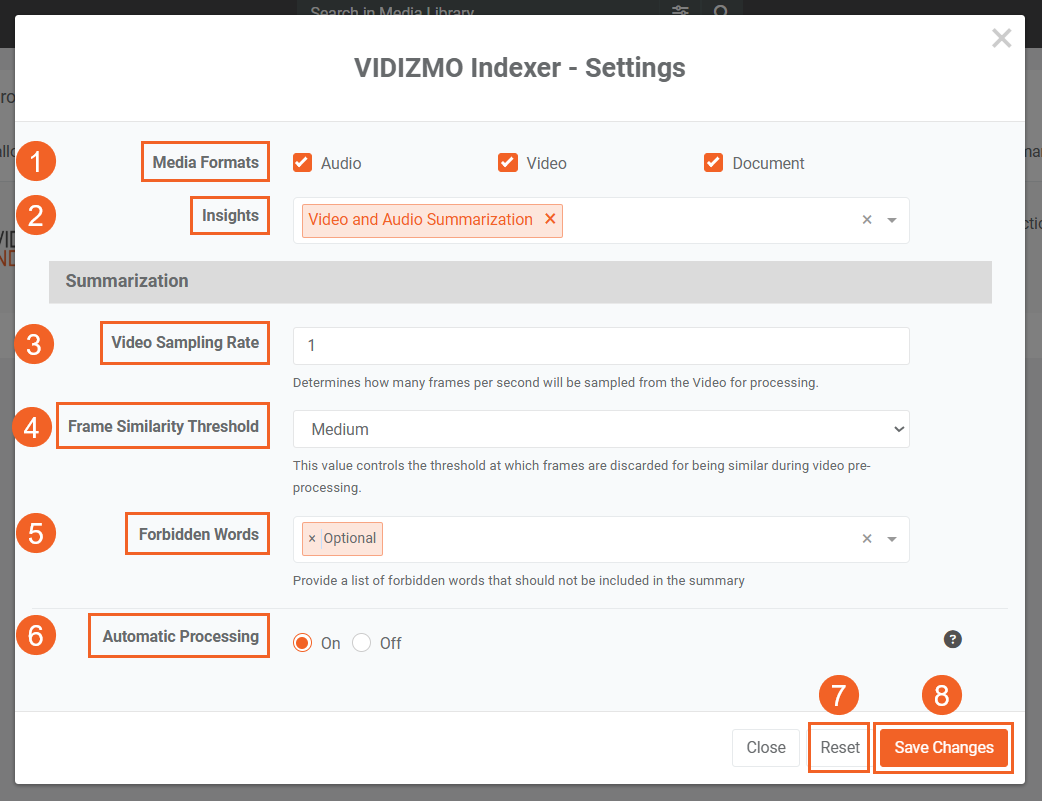The image size is (1042, 801).
Task: Click the search magnifier icon in Media Library
Action: 720,12
